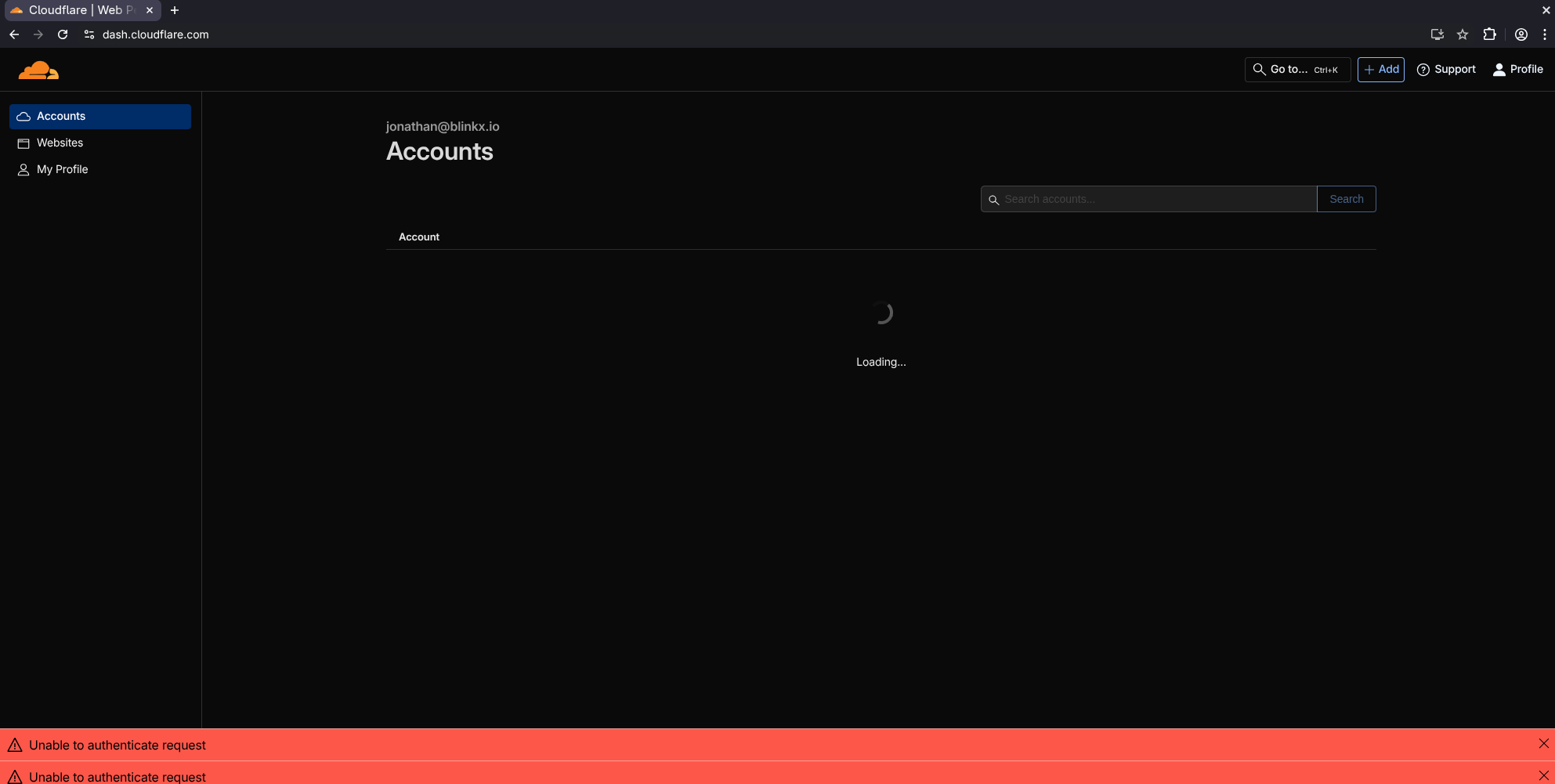Viewport: 1555px width, 784px height.
Task: Close the Cloudflare browser tab
Action: coord(150,10)
